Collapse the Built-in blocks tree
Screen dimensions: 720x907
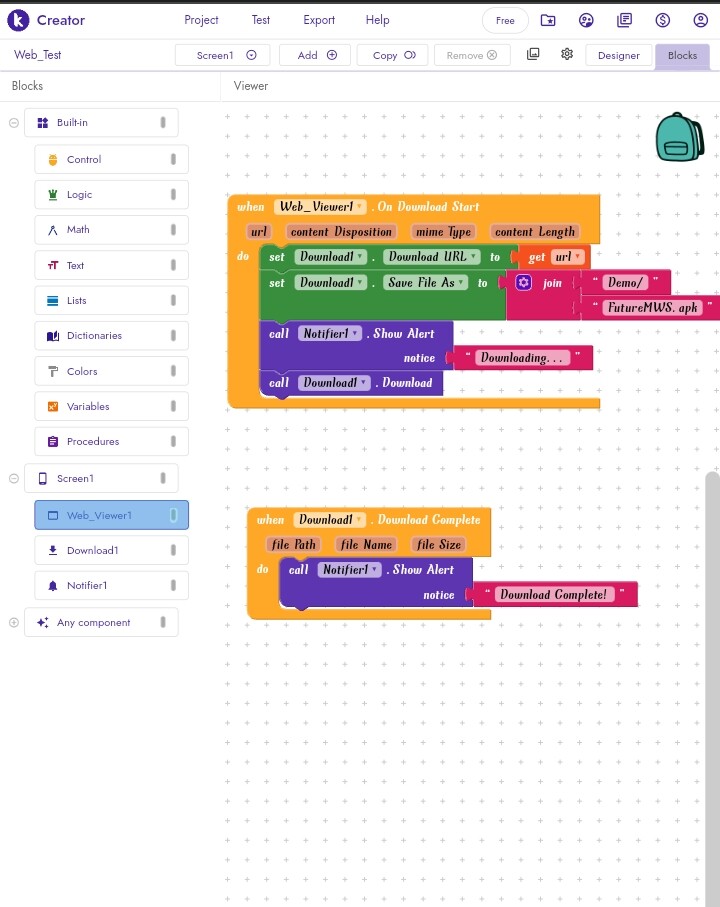(14, 123)
